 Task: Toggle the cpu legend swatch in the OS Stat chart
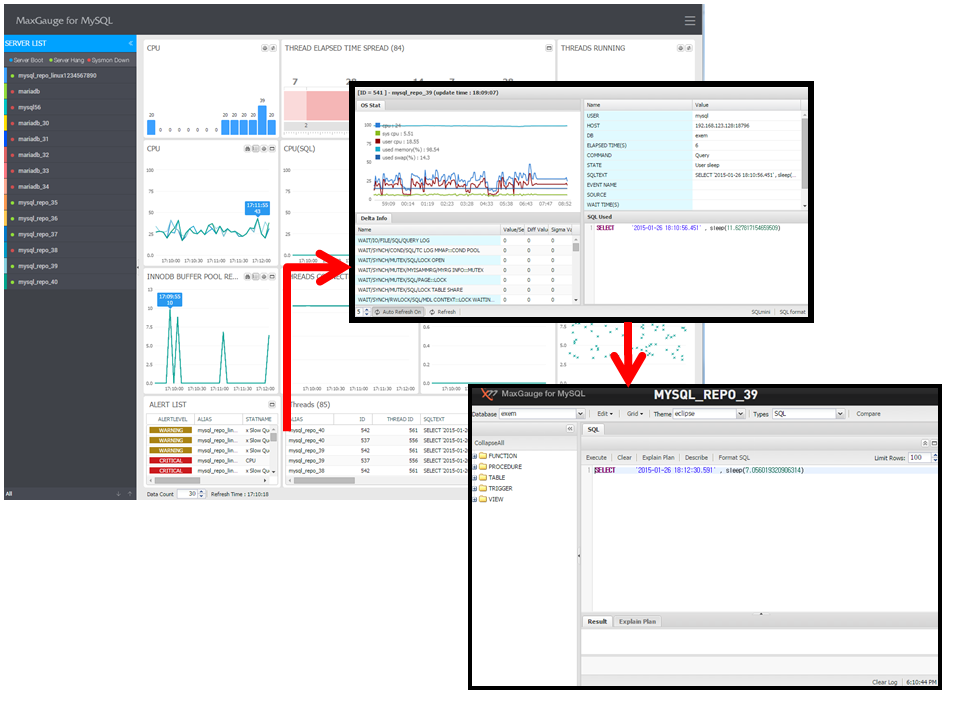tap(378, 126)
